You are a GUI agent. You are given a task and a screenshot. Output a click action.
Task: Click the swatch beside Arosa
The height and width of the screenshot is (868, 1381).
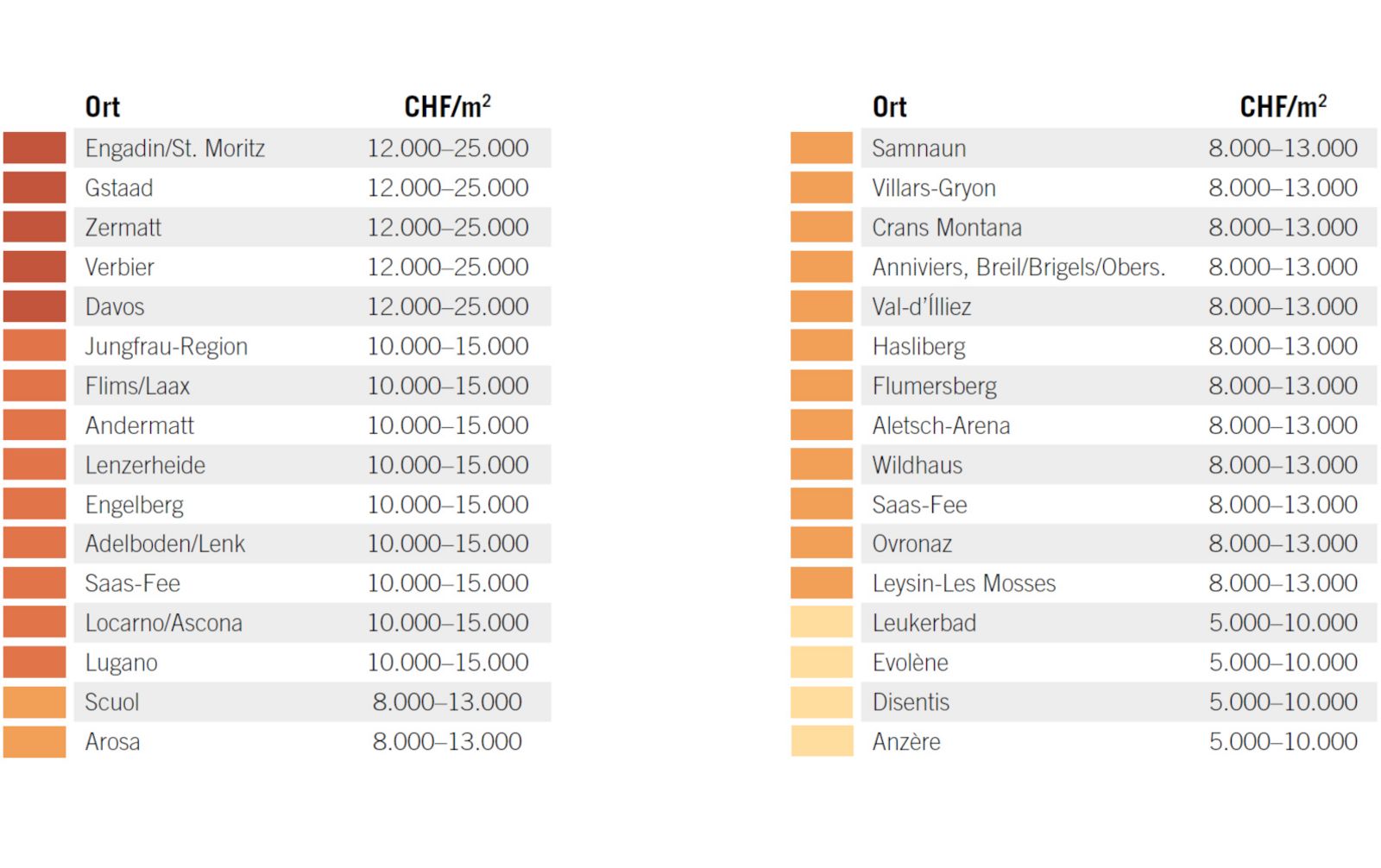point(35,741)
